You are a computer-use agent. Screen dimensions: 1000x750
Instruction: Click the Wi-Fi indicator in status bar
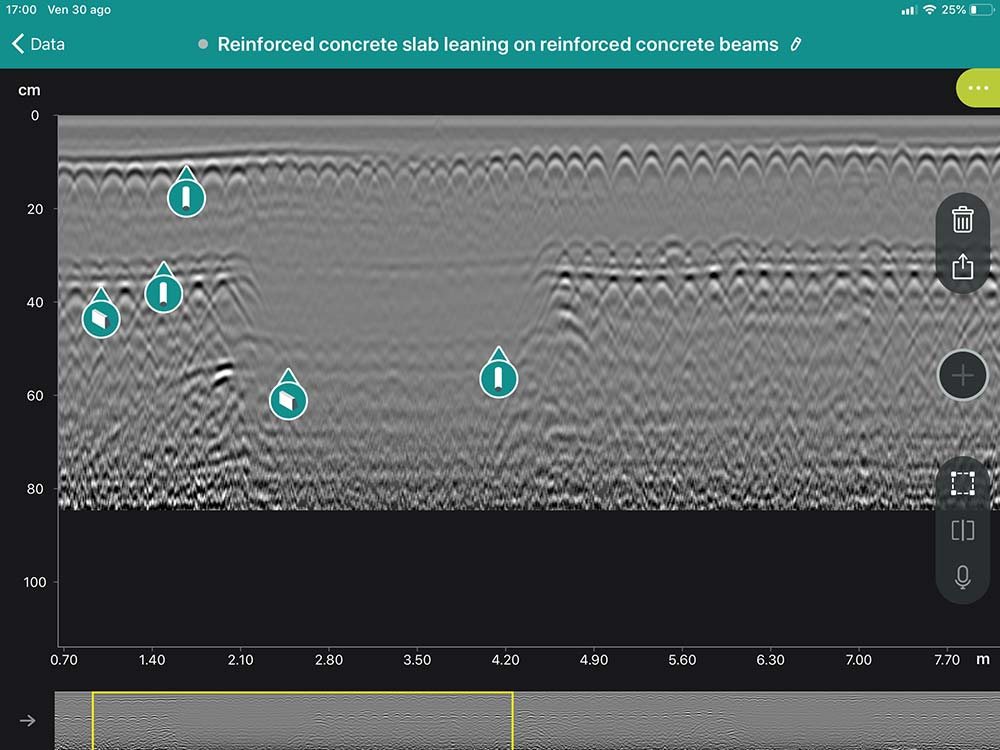point(929,10)
